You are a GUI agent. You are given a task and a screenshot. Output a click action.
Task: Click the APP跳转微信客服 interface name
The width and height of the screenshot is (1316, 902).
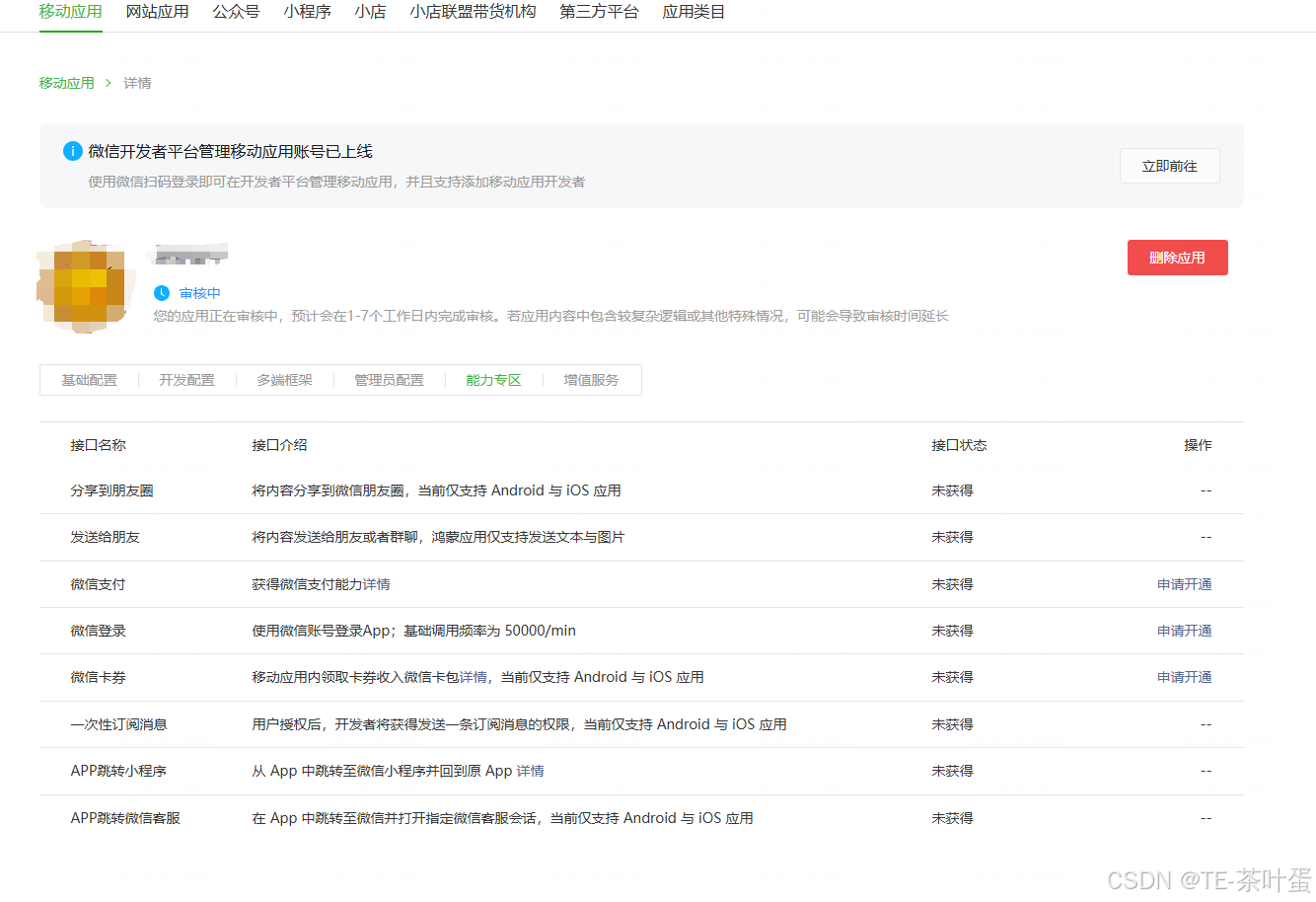pyautogui.click(x=126, y=818)
